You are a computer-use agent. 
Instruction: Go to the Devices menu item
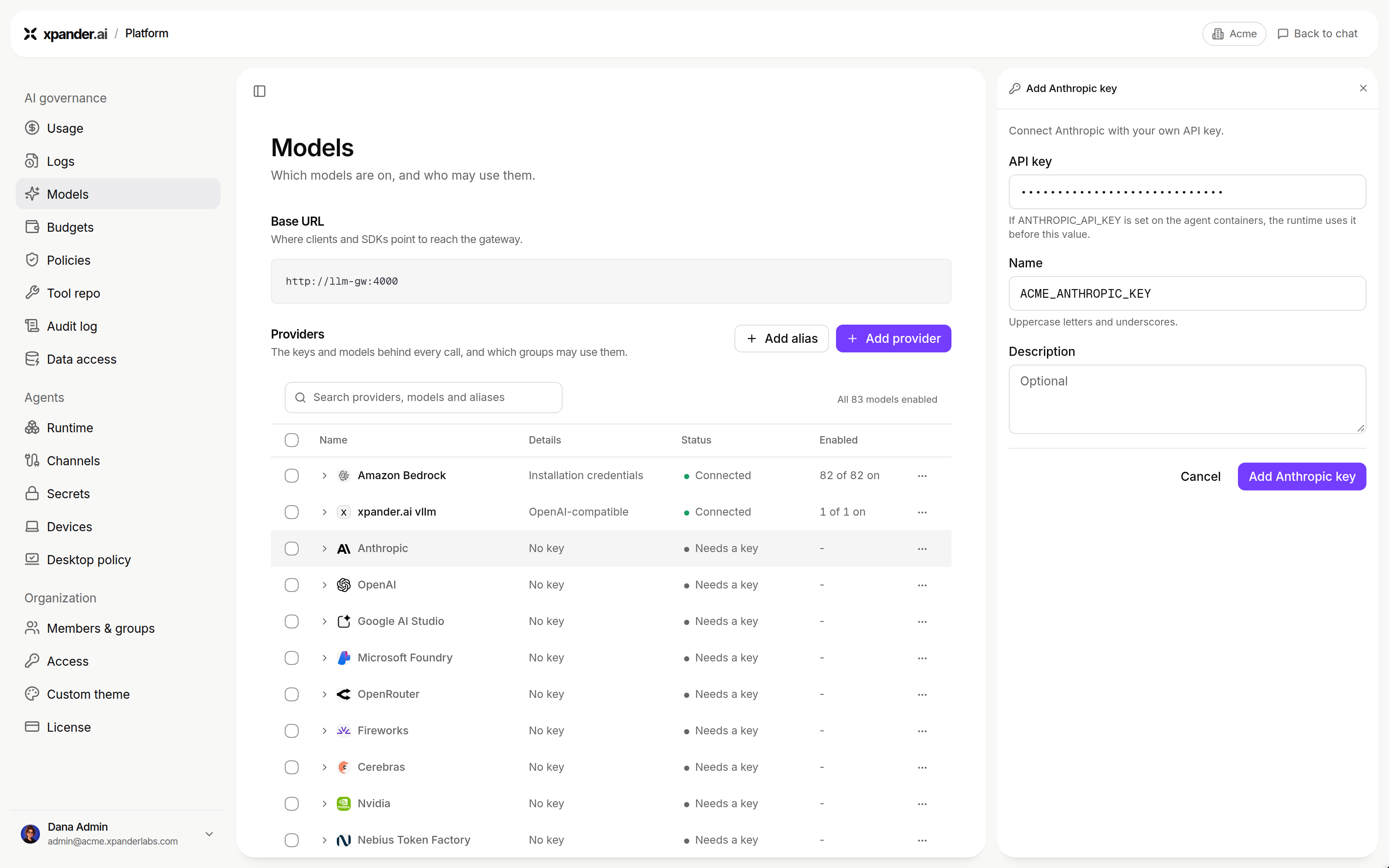(x=118, y=526)
